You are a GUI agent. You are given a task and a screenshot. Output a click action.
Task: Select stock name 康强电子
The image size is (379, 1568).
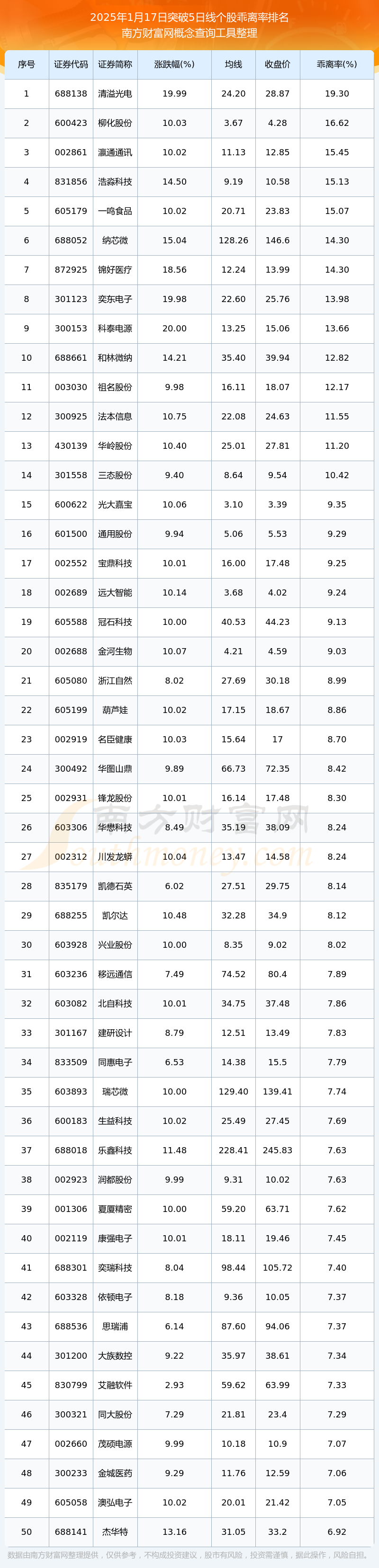pos(115,1238)
